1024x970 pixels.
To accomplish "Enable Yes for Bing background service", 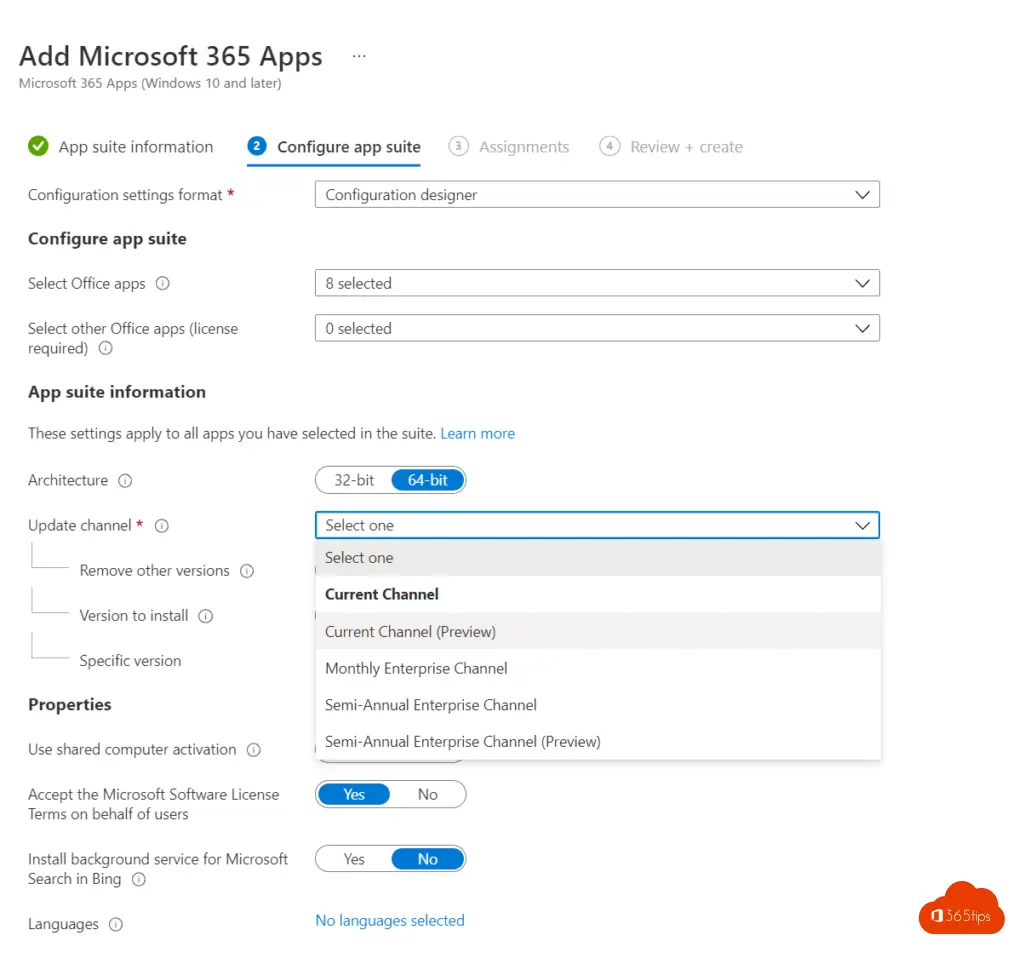I will tap(354, 859).
